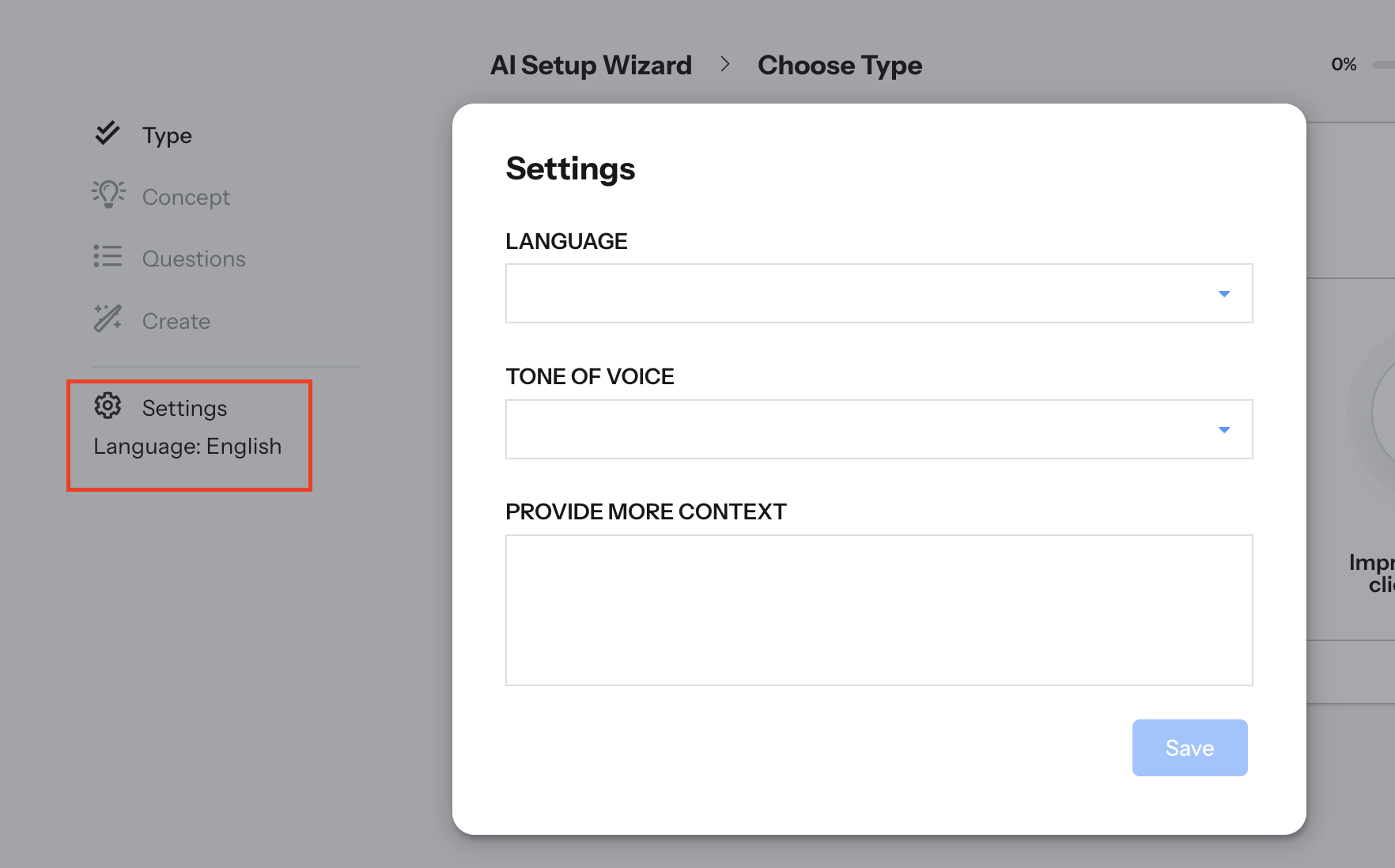Click the Settings gear icon
Image resolution: width=1395 pixels, height=868 pixels.
click(x=108, y=406)
